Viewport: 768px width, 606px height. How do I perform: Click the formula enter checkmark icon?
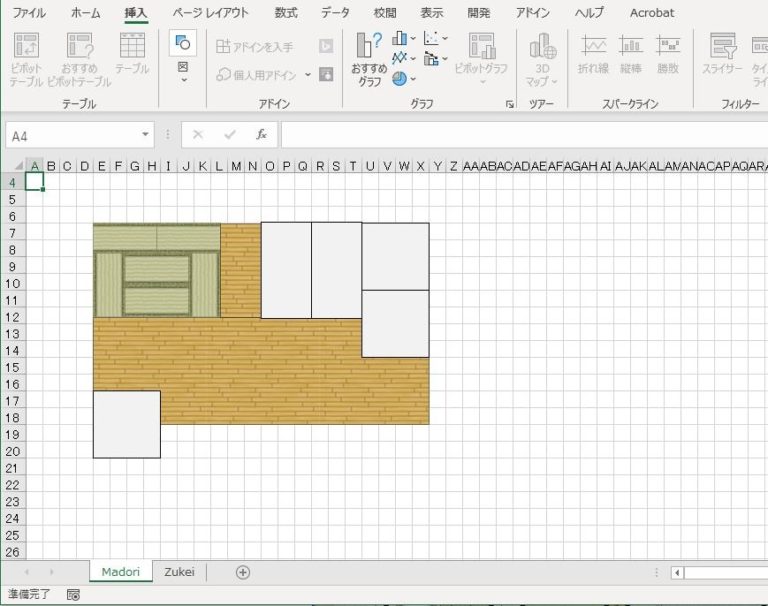click(x=230, y=134)
